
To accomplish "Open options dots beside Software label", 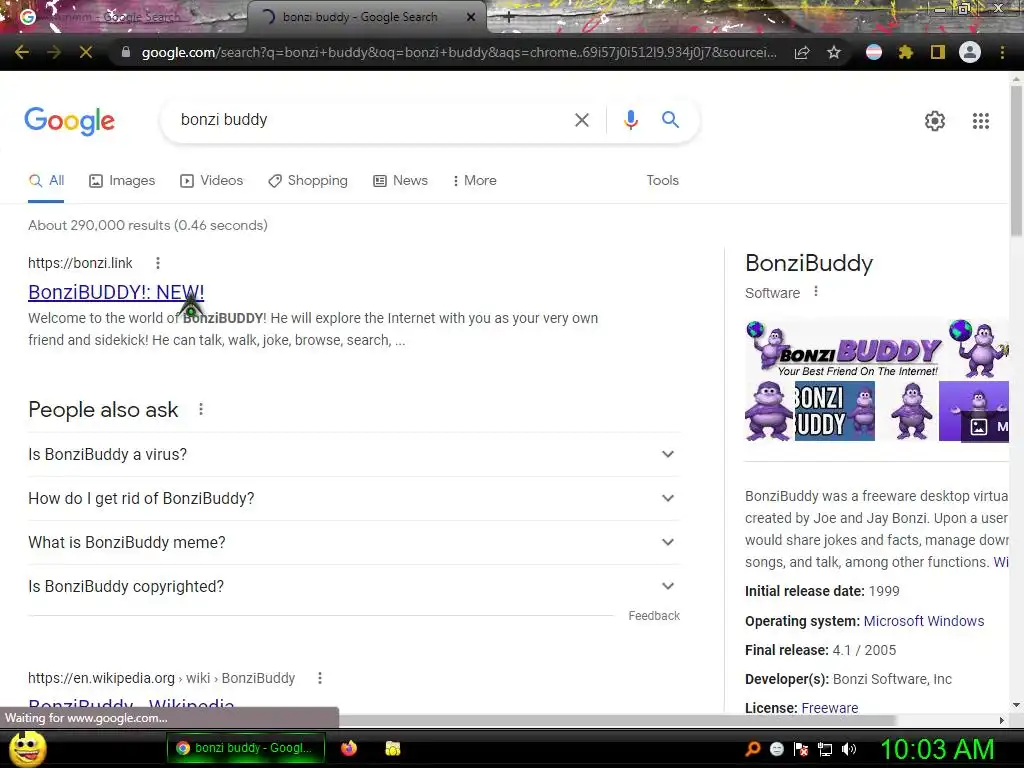I will [816, 292].
